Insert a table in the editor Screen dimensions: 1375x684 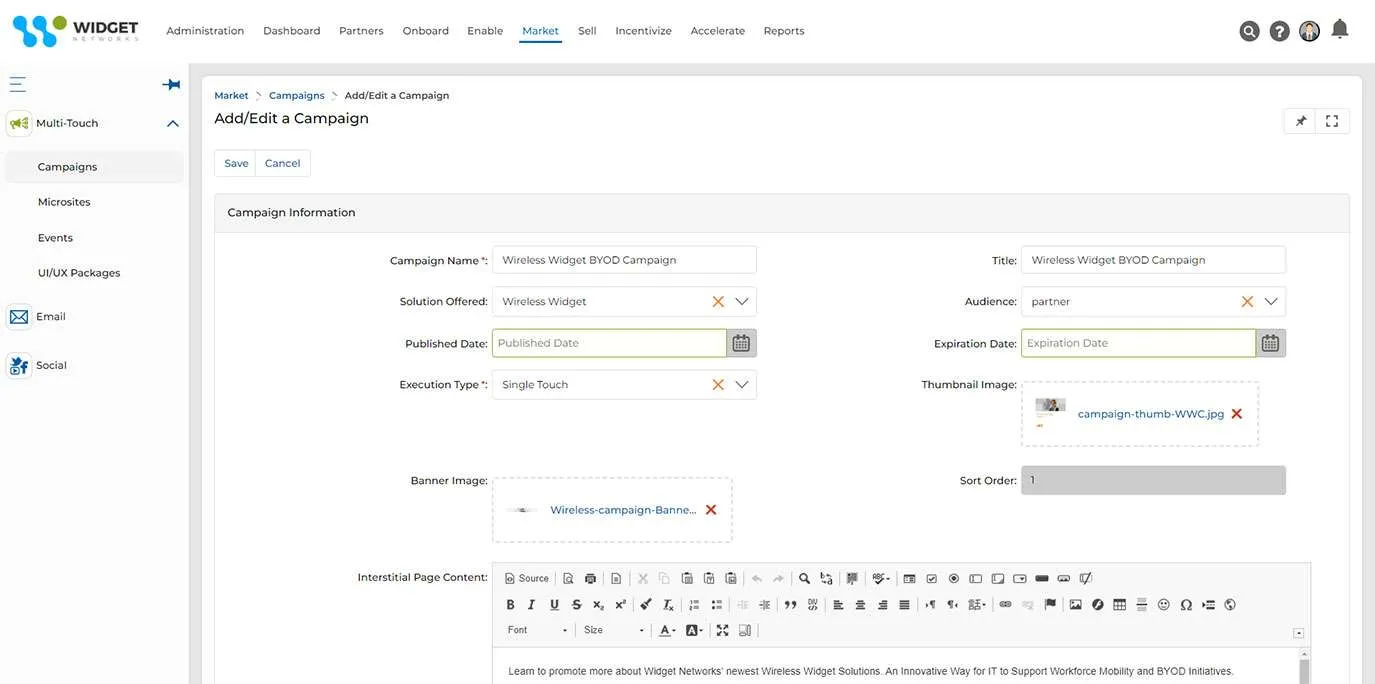(1119, 605)
